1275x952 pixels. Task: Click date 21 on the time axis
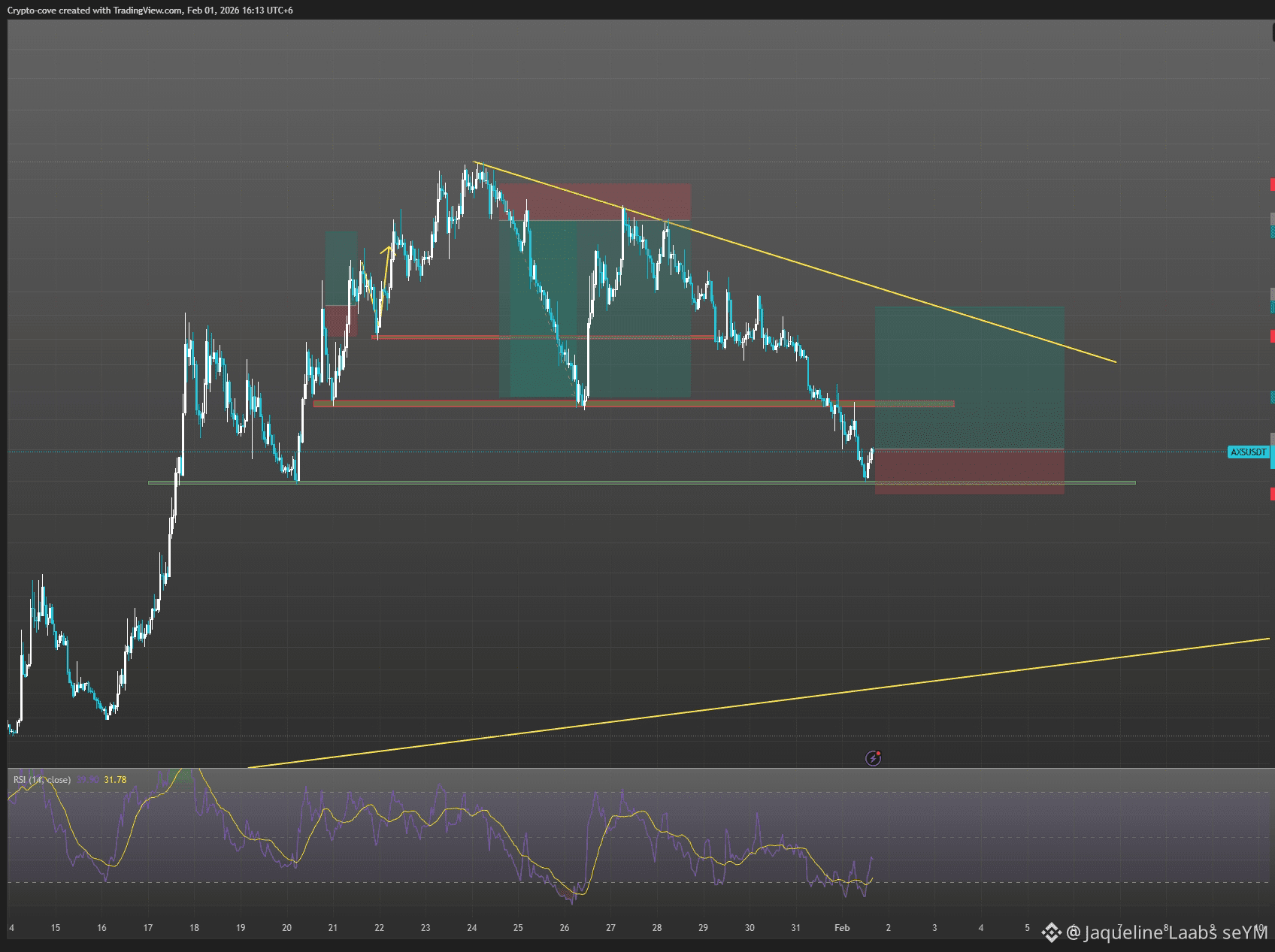coord(333,928)
